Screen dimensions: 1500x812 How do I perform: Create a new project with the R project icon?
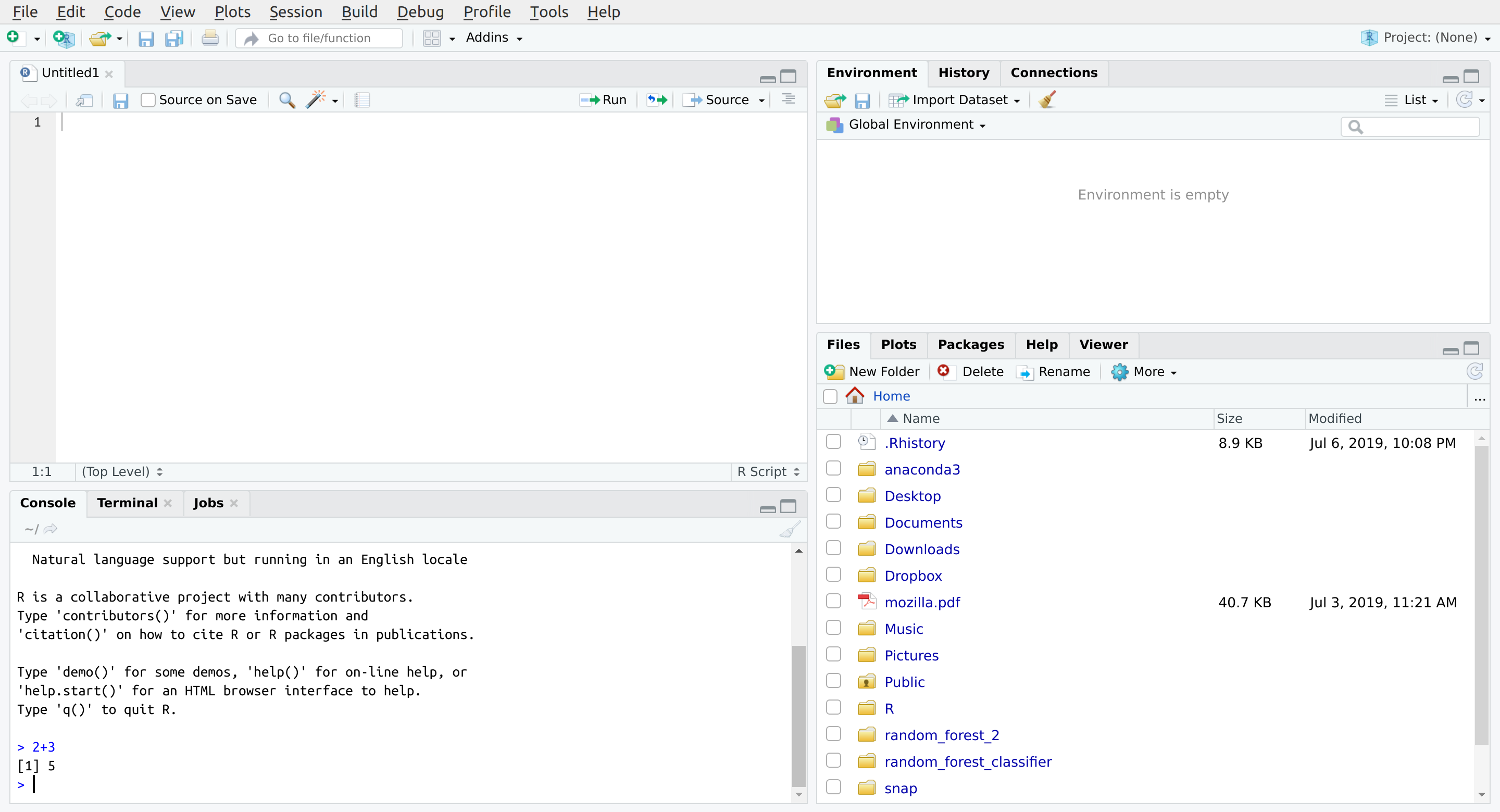click(x=64, y=39)
